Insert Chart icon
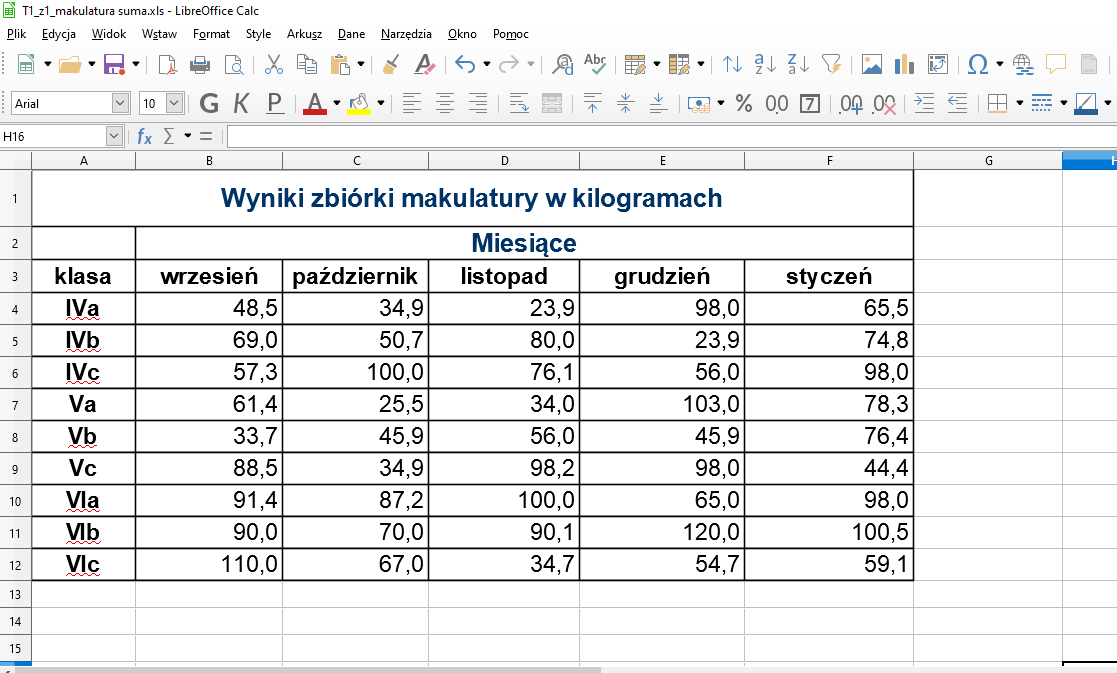Image resolution: width=1117 pixels, height=673 pixels. [904, 65]
